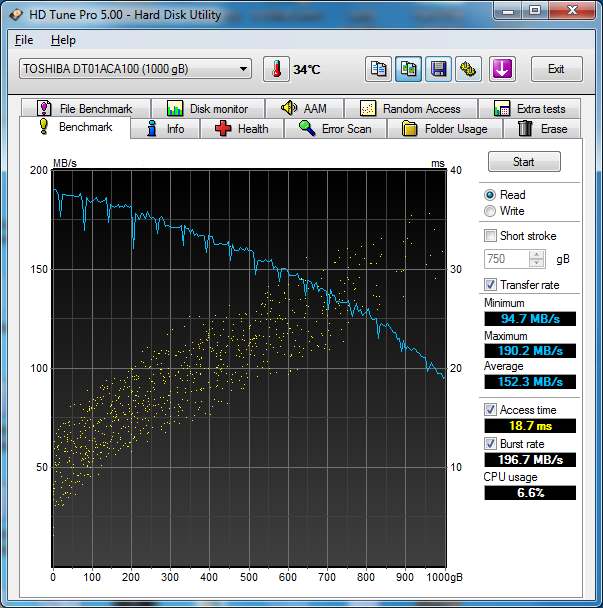Copy benchmark info to clipboard icon
The width and height of the screenshot is (603, 608).
tap(379, 69)
